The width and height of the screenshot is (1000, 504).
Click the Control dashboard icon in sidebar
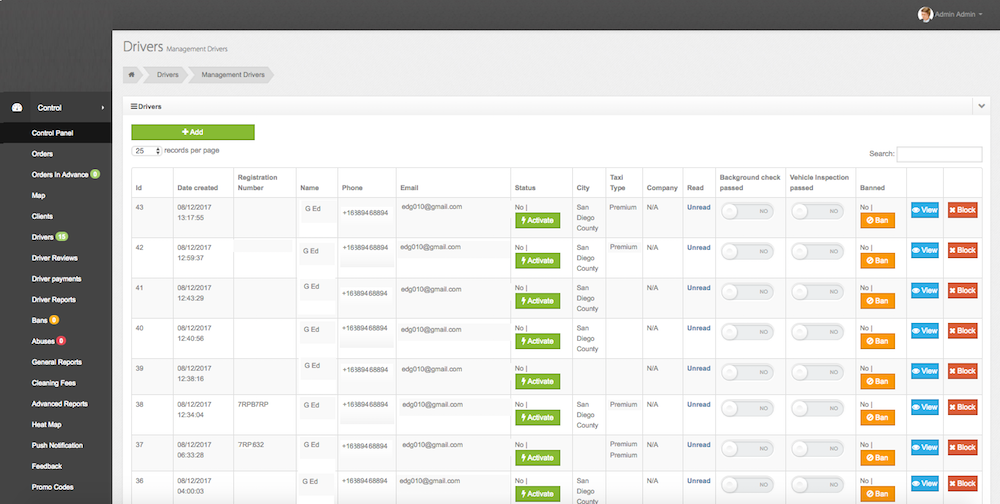17,108
